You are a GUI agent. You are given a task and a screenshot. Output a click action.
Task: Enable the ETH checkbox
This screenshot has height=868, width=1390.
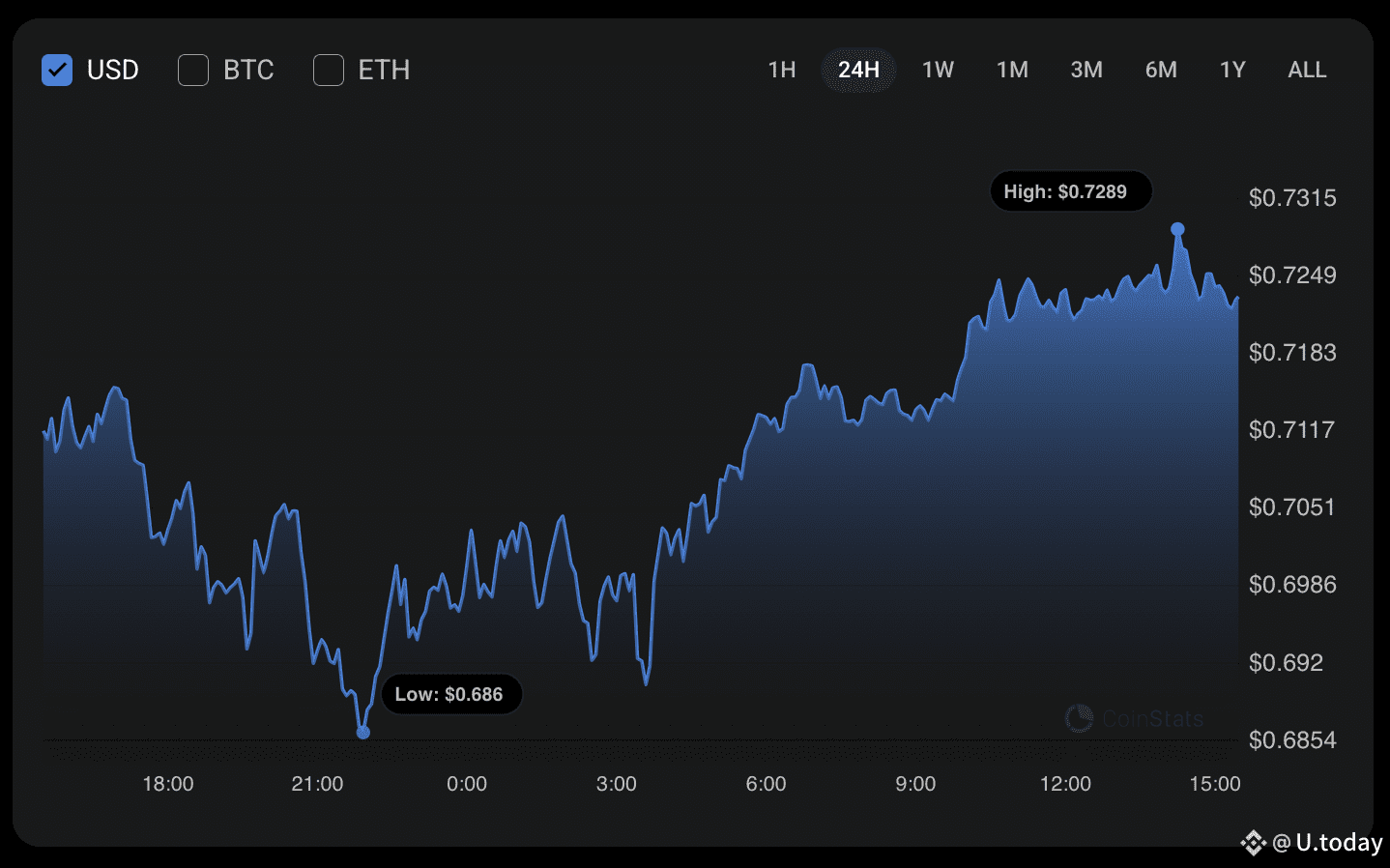point(329,70)
